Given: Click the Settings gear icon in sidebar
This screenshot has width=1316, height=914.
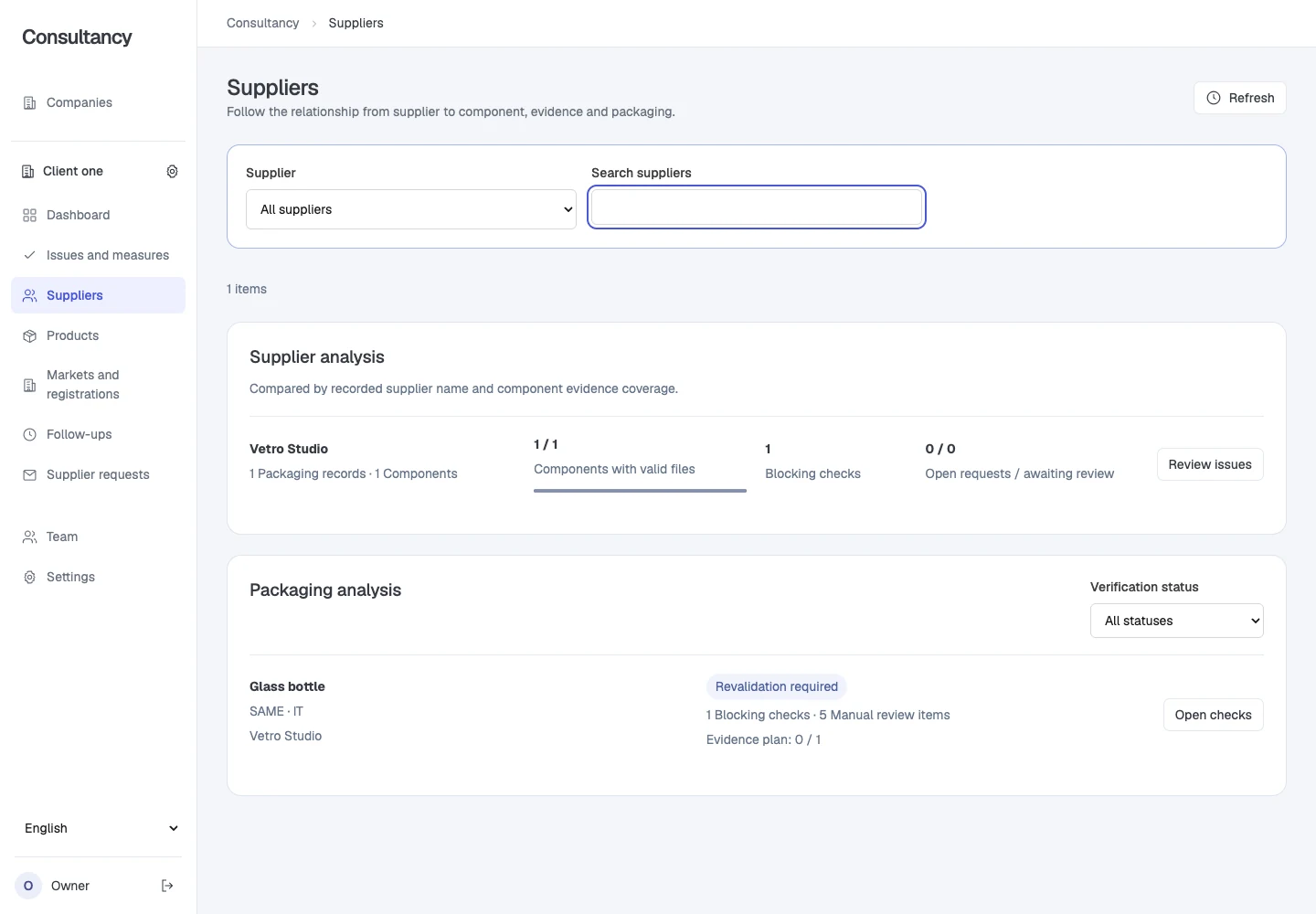Looking at the screenshot, I should point(29,578).
